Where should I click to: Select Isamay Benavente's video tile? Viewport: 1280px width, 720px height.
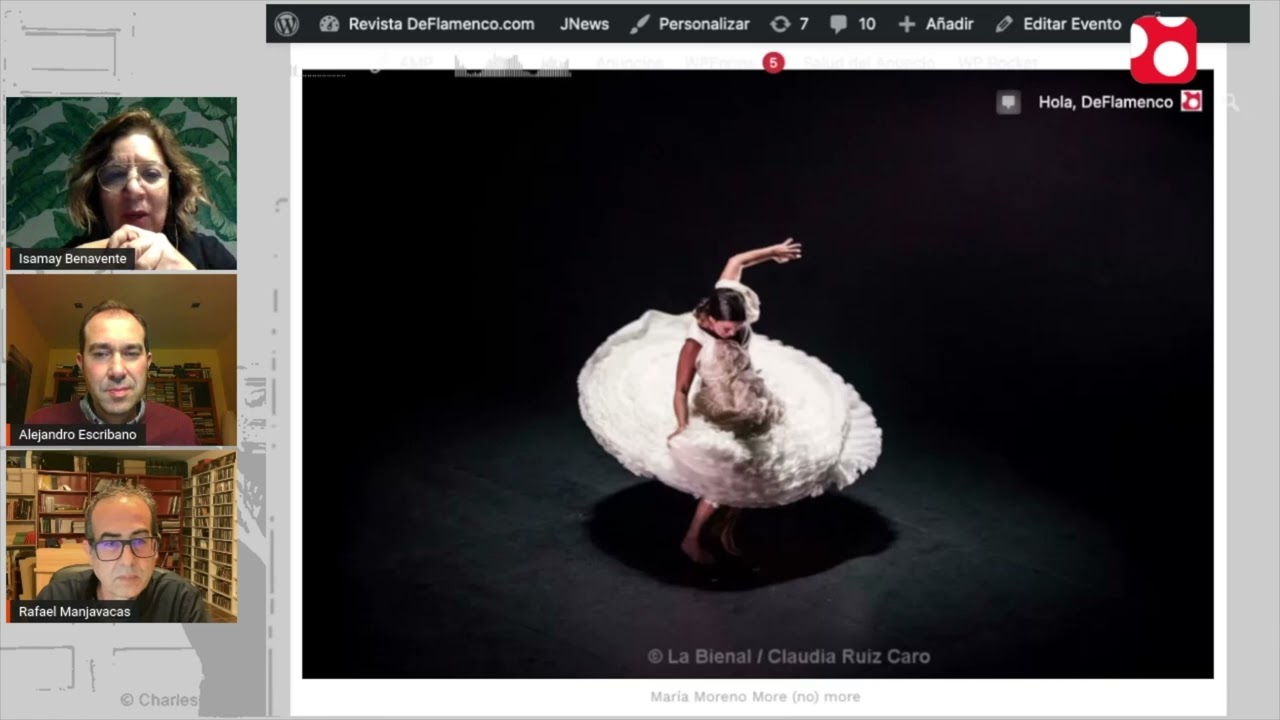[121, 183]
